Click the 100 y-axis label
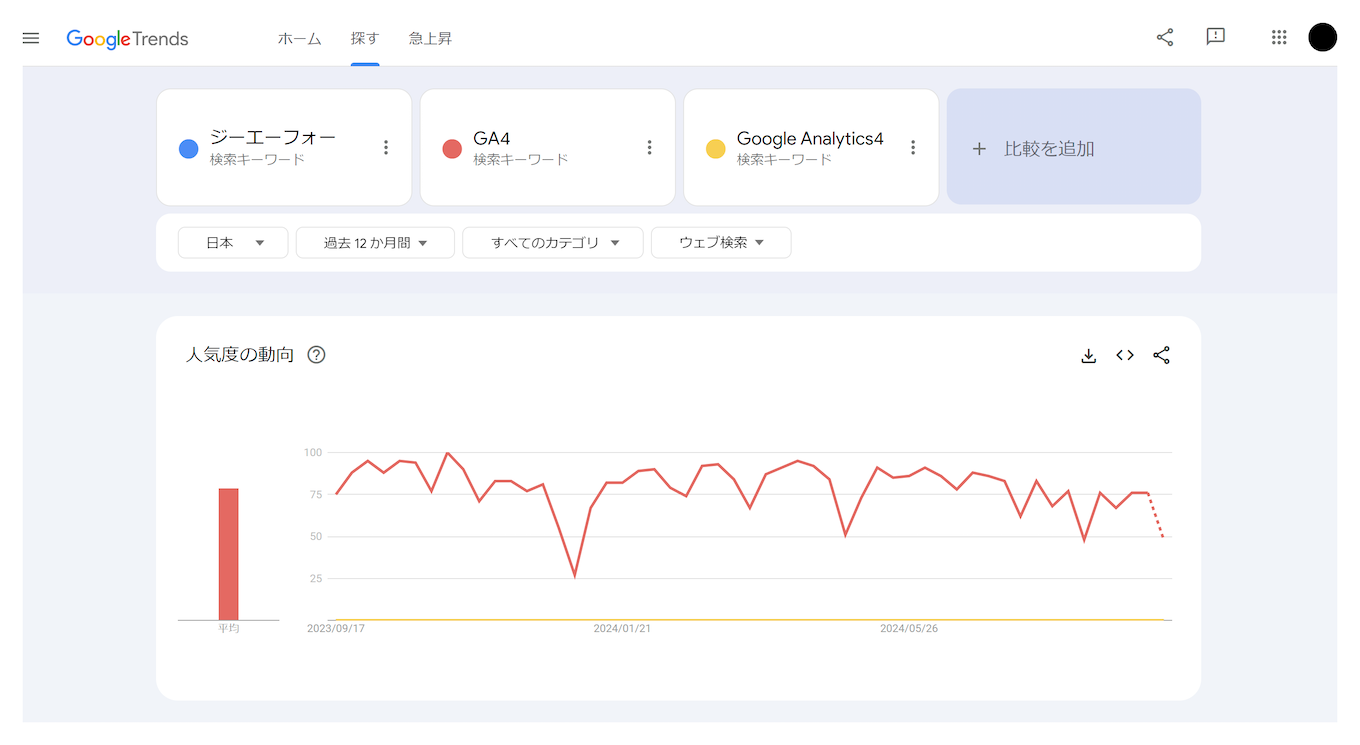Screen dimensions: 1360x745 pyautogui.click(x=313, y=453)
